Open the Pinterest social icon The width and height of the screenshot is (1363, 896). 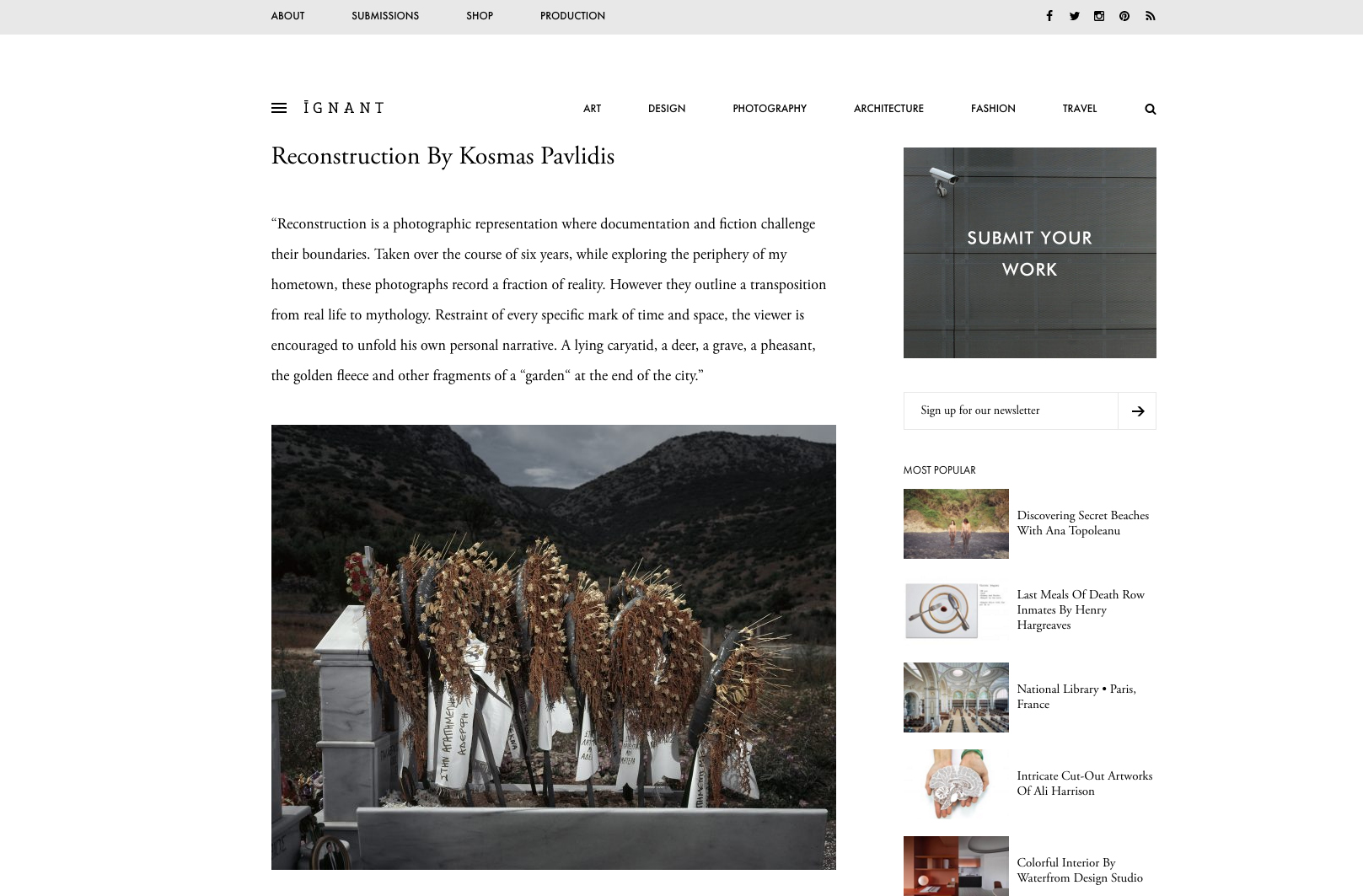point(1124,16)
